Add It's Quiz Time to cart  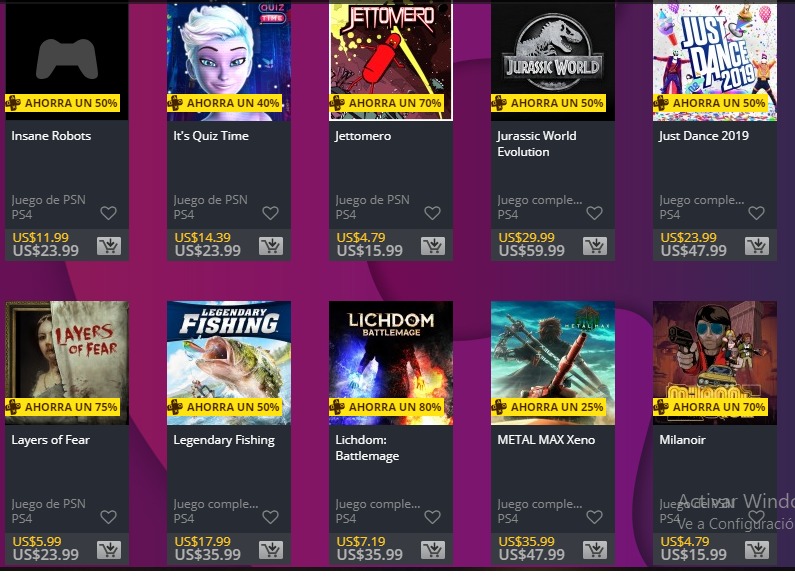(x=271, y=246)
